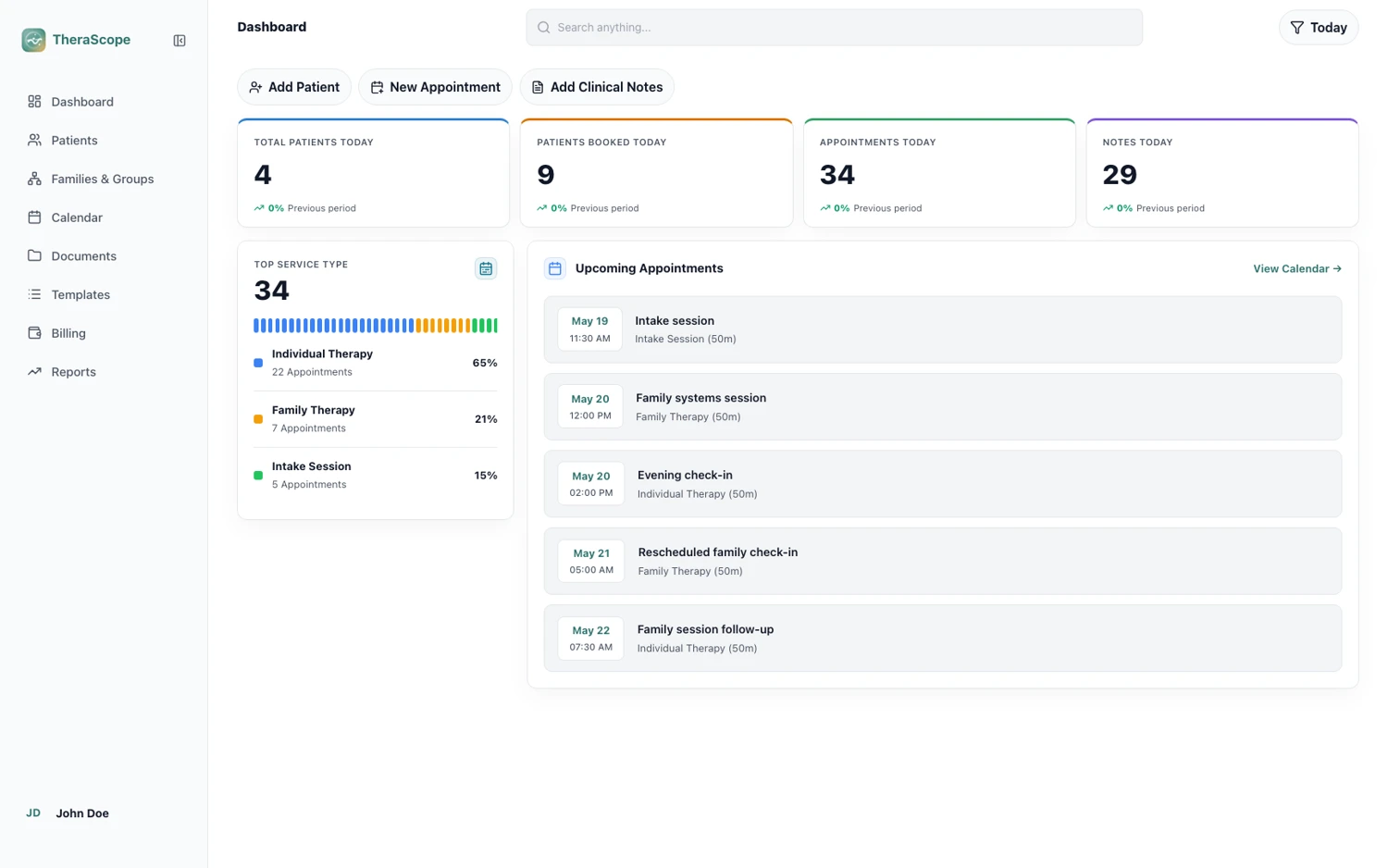The image size is (1388, 868).
Task: Click the search magnifier icon
Action: [x=544, y=28]
